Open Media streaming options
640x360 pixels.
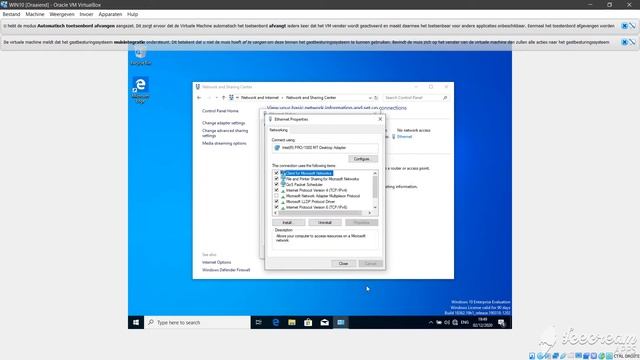tap(224, 143)
